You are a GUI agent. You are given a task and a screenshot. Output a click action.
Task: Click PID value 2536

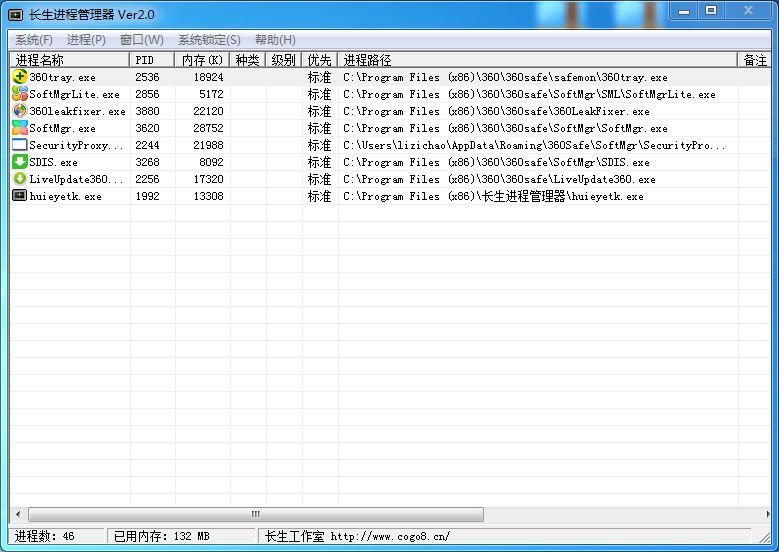(148, 77)
